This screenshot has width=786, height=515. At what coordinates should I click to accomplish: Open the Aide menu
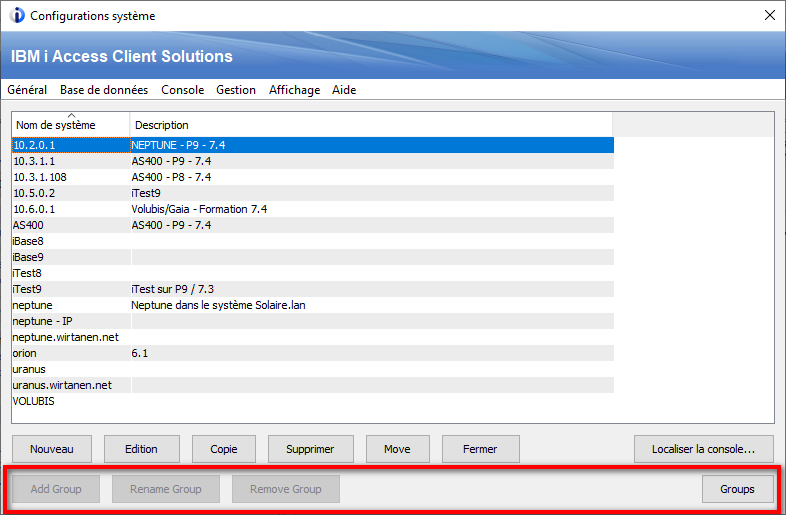tap(344, 90)
